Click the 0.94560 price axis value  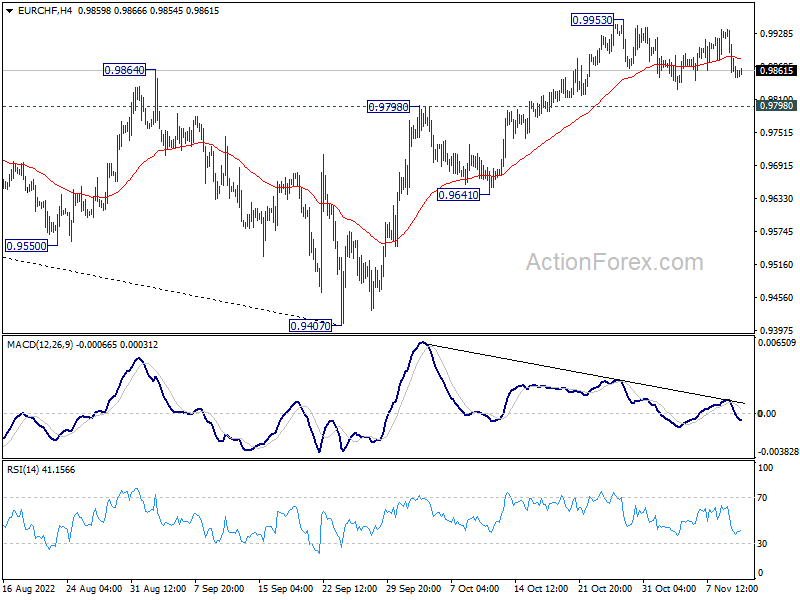pyautogui.click(x=777, y=297)
